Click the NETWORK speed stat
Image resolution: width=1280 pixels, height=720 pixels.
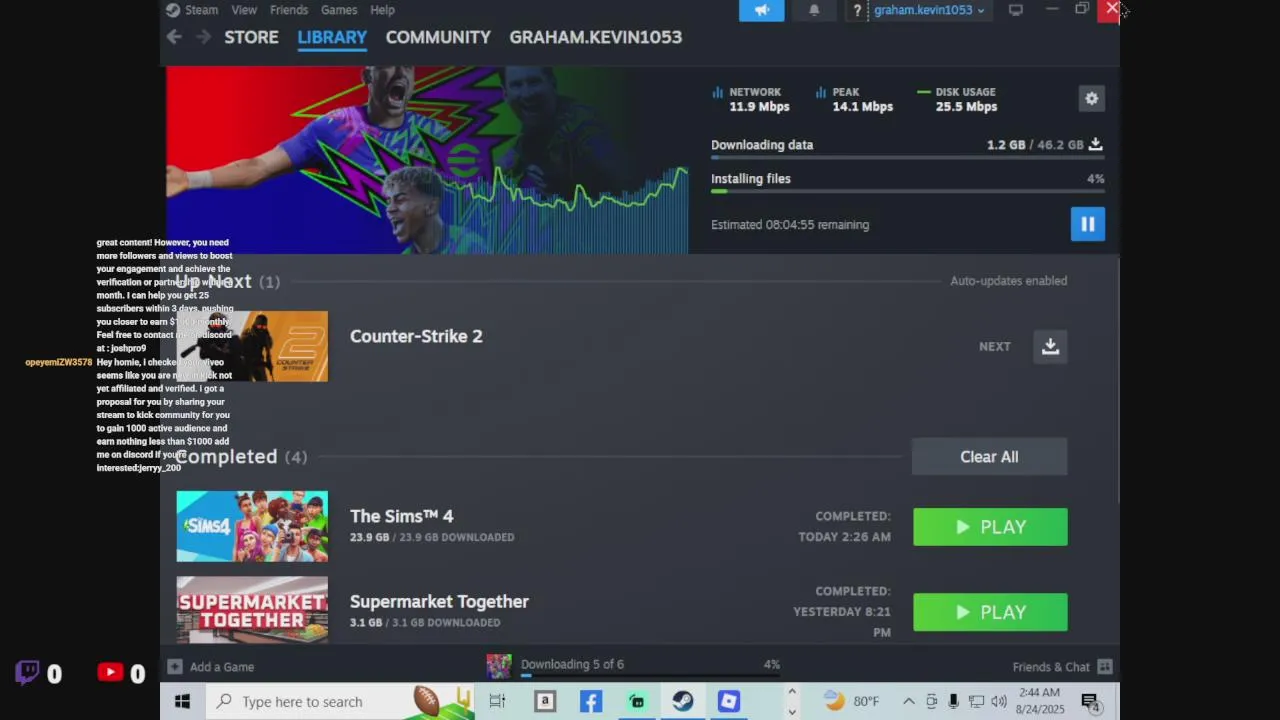751,99
